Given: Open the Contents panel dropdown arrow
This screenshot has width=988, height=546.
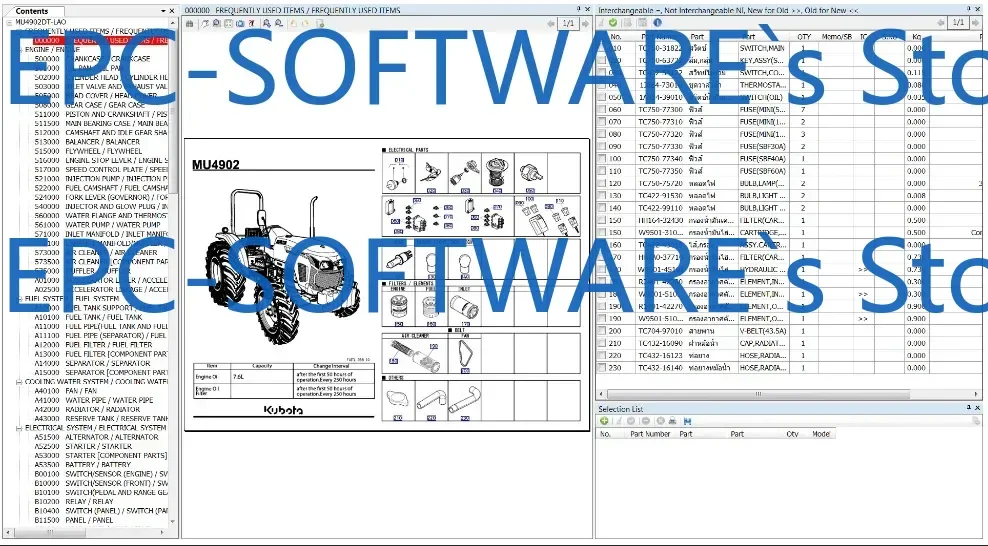Looking at the screenshot, I should pos(163,11).
